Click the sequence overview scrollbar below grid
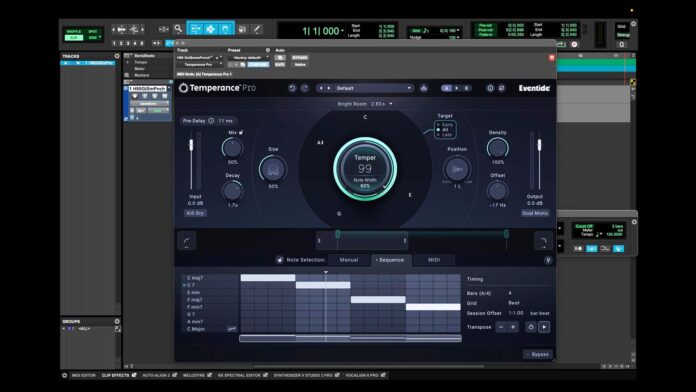This screenshot has width=696, height=392. point(350,339)
